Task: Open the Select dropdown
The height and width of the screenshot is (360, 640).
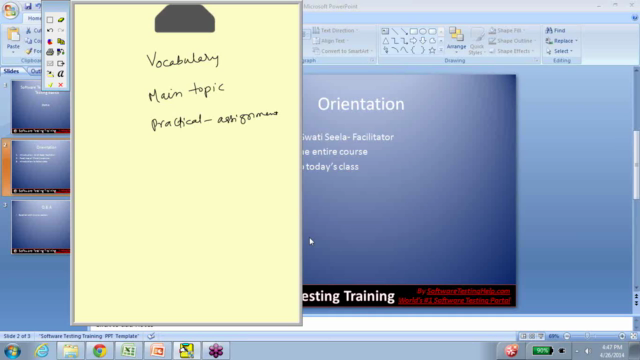Action: 559,51
